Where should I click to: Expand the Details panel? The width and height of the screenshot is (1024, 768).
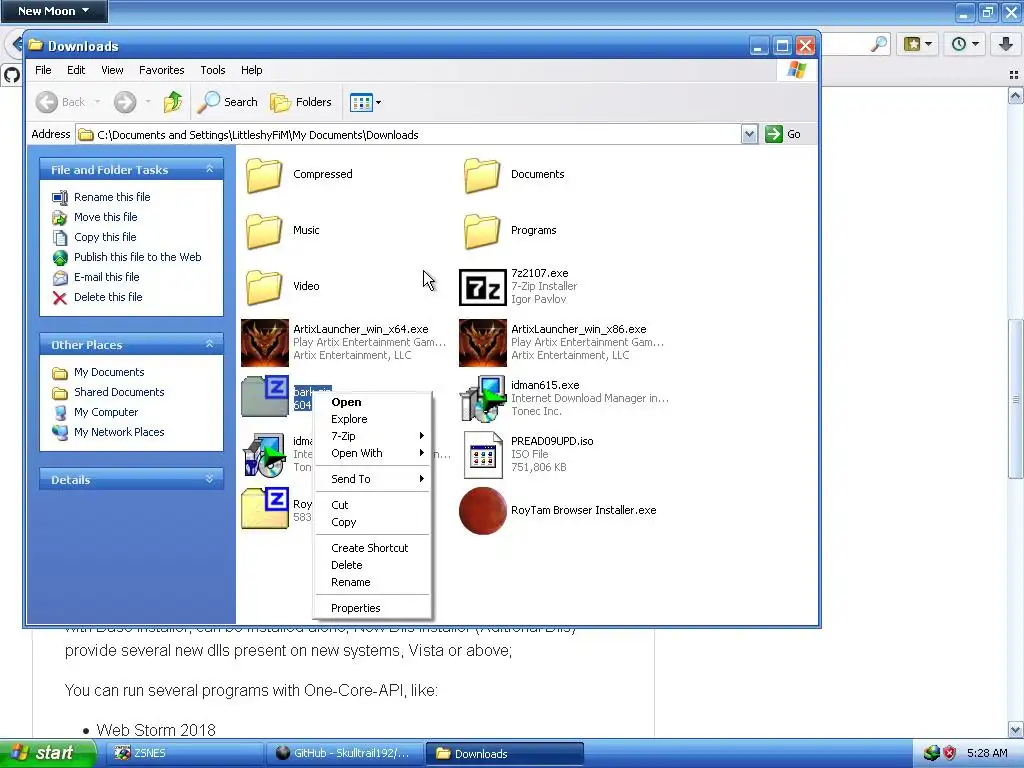[210, 479]
